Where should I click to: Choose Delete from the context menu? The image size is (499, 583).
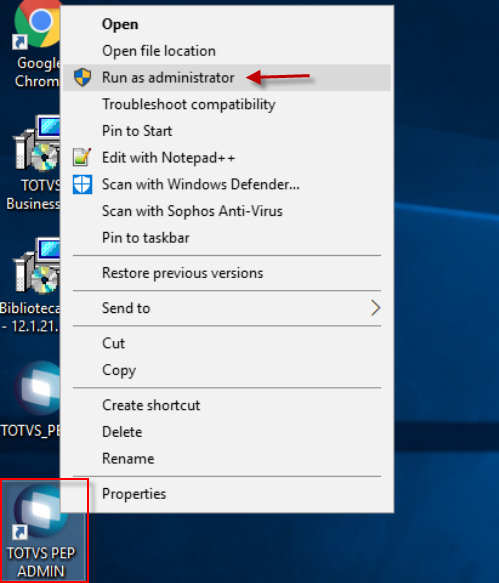coord(227,432)
